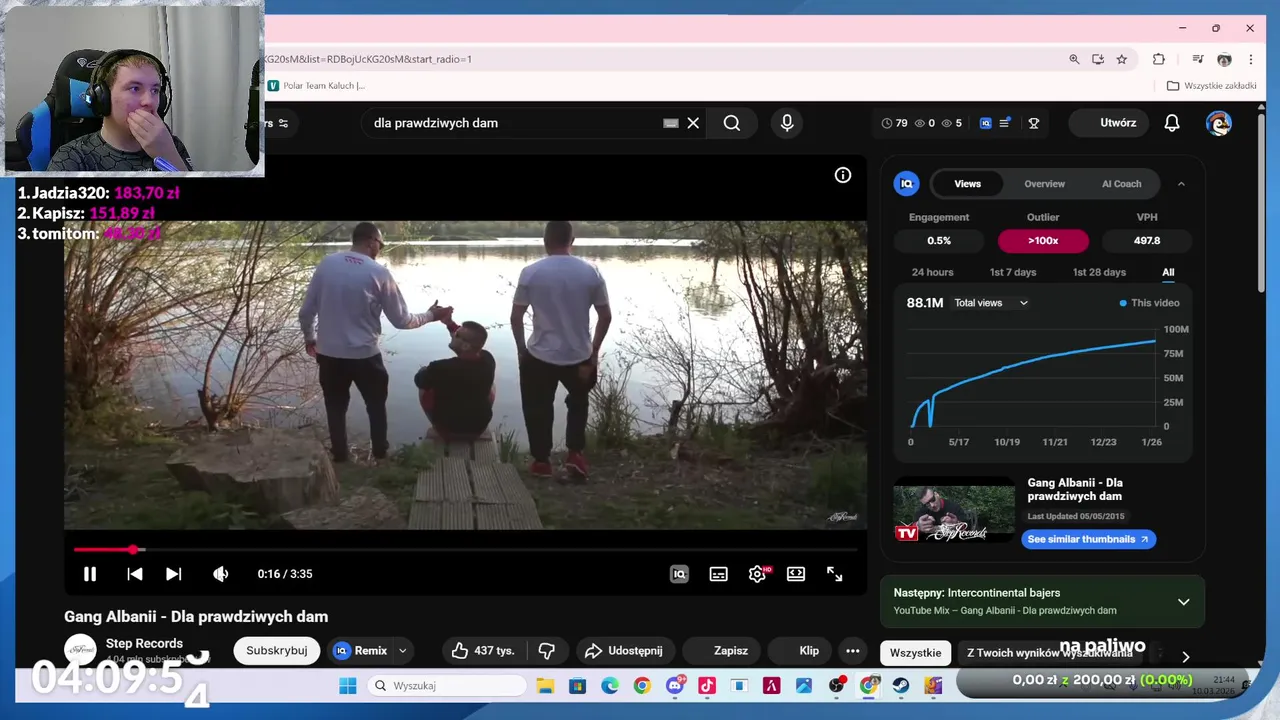
Task: Pause the video playback
Action: pos(89,574)
